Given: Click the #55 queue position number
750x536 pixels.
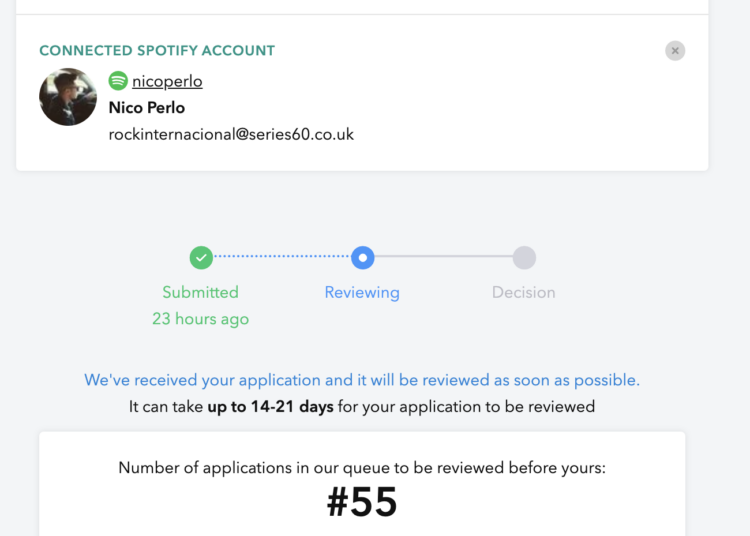Looking at the screenshot, I should click(x=362, y=503).
